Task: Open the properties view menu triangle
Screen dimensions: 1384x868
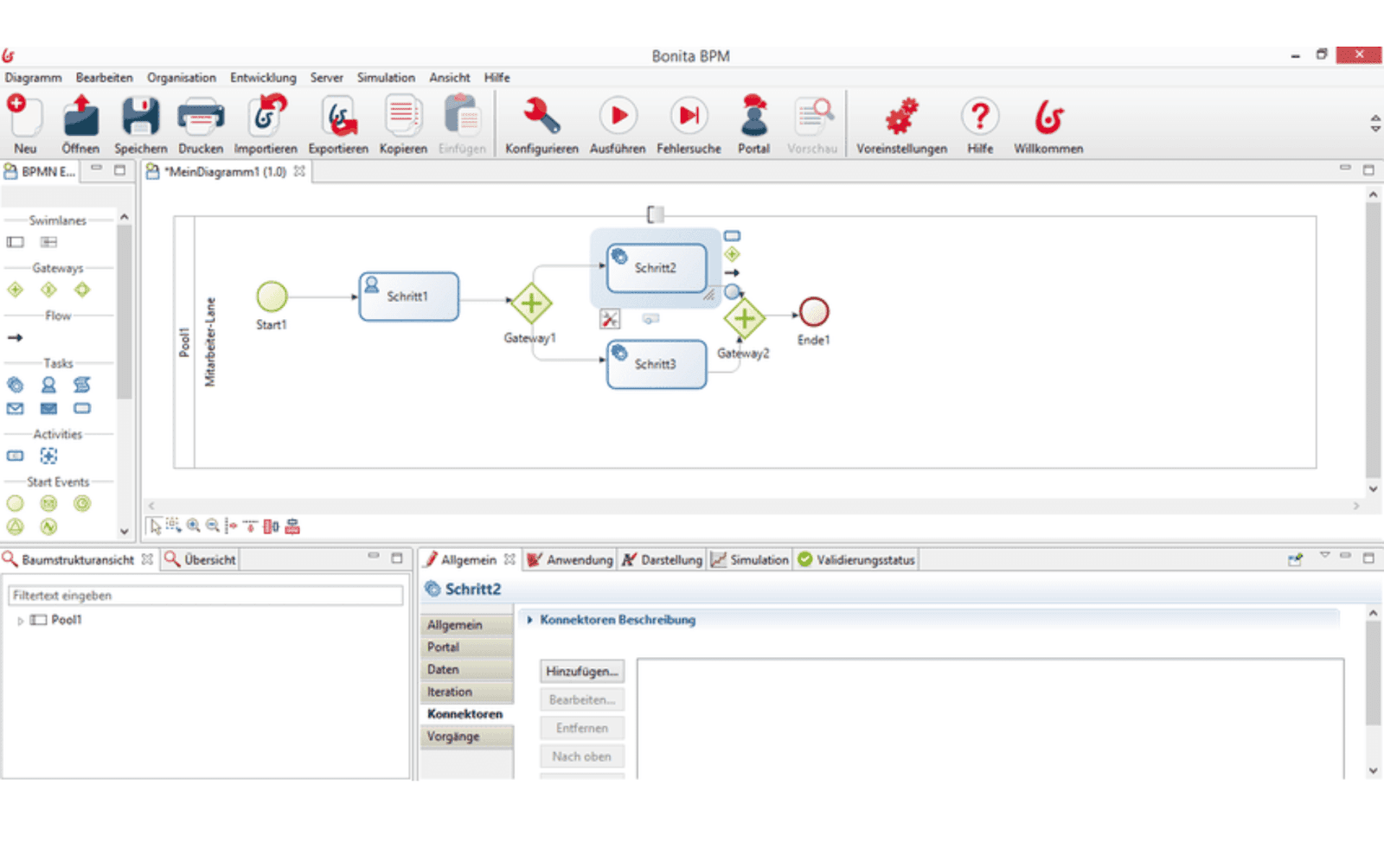Action: pos(1324,556)
